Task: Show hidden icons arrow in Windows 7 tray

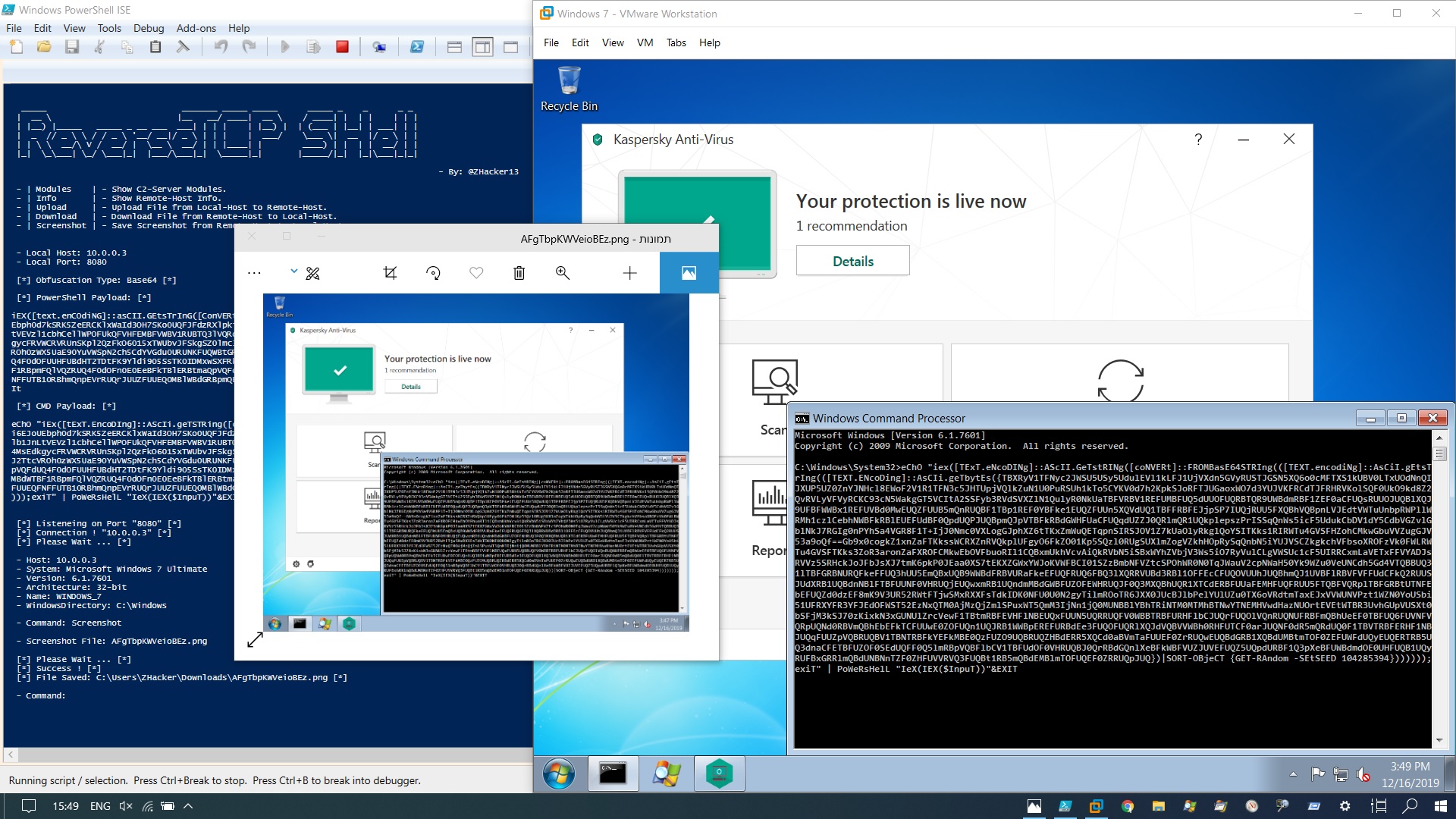Action: [x=1292, y=774]
